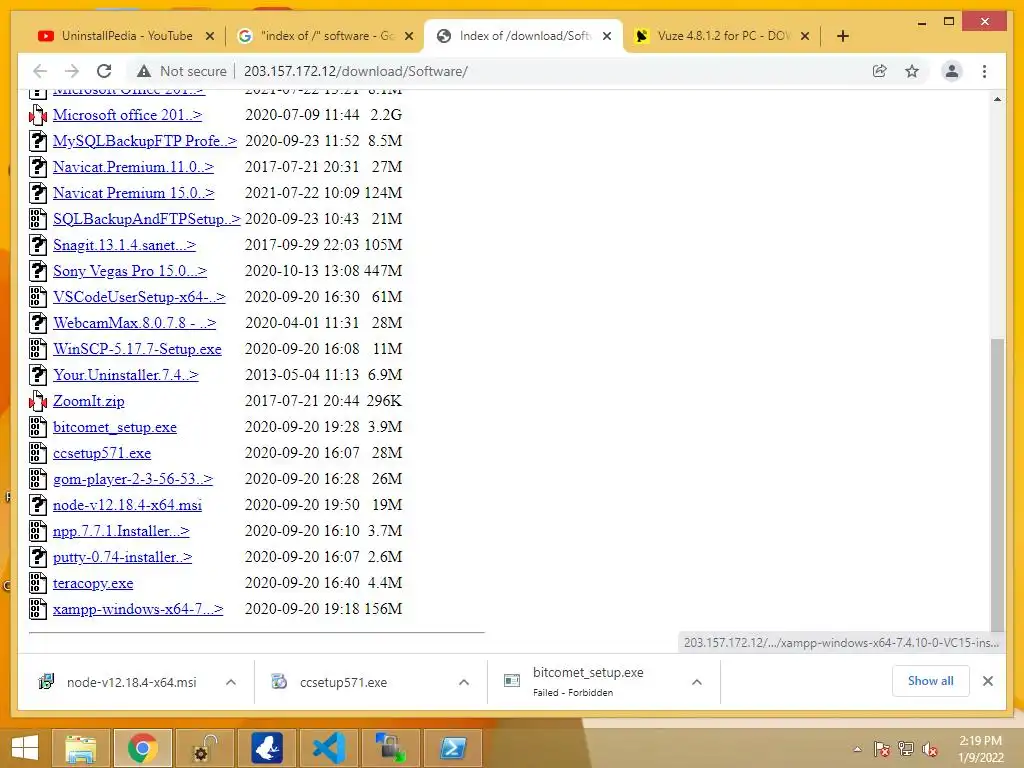Viewport: 1024px width, 768px height.
Task: Click the binary icon beside WinSCP-5.17.7-Setup.exe
Action: point(38,349)
